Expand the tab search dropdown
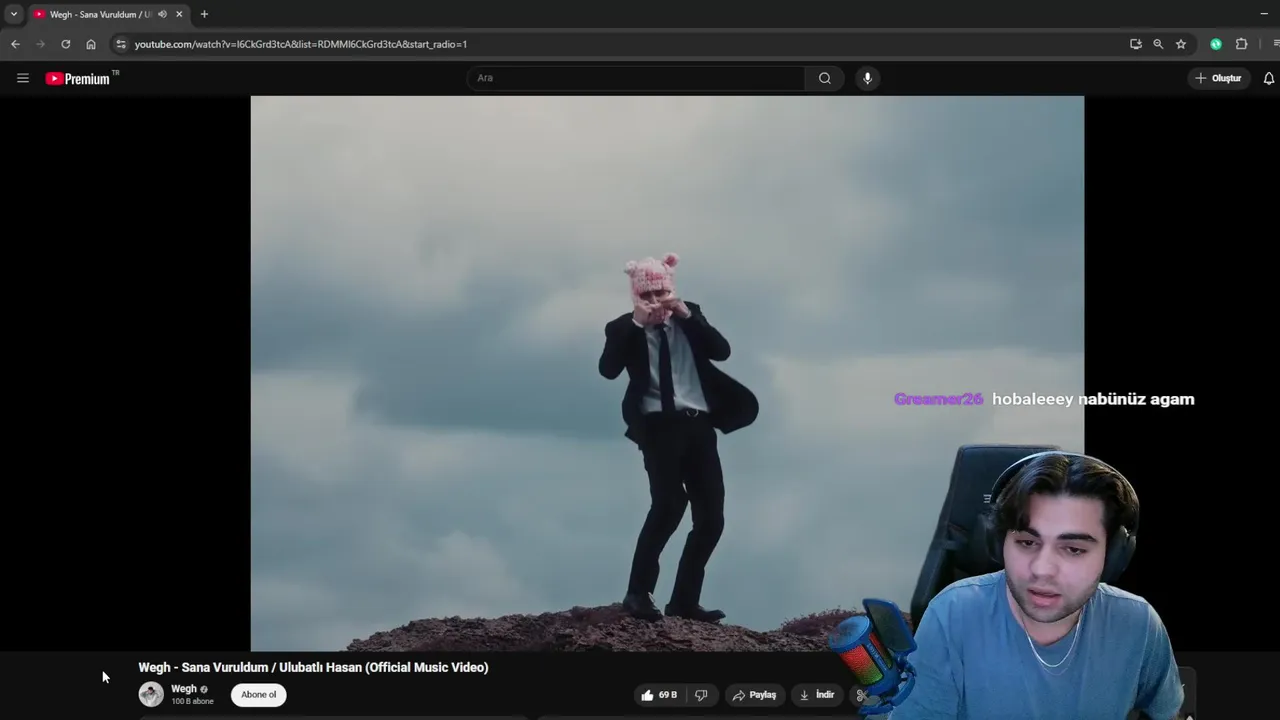This screenshot has height=720, width=1280. 14,14
